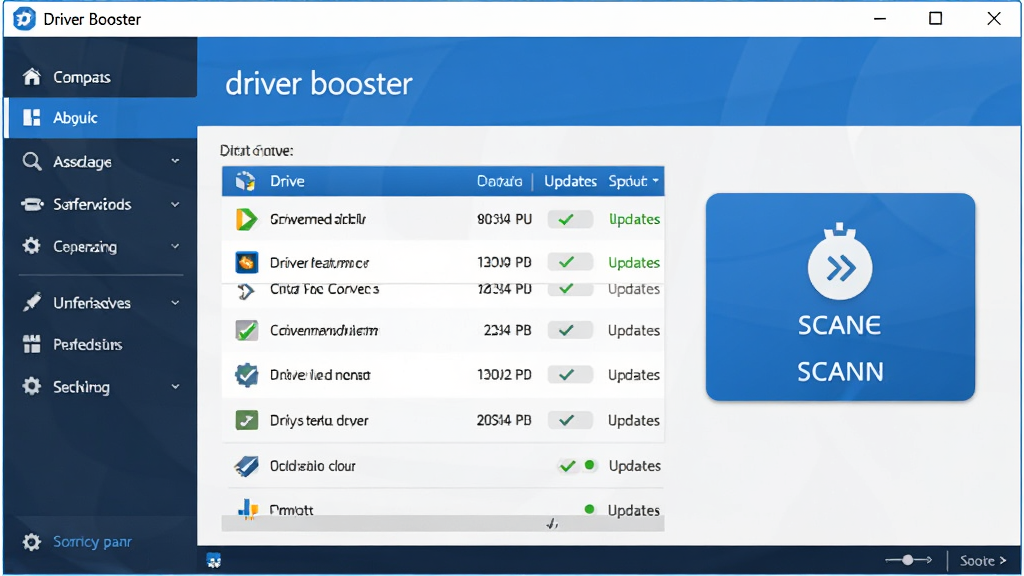
Task: Toggle check pill for Griwerned row
Action: pos(569,219)
